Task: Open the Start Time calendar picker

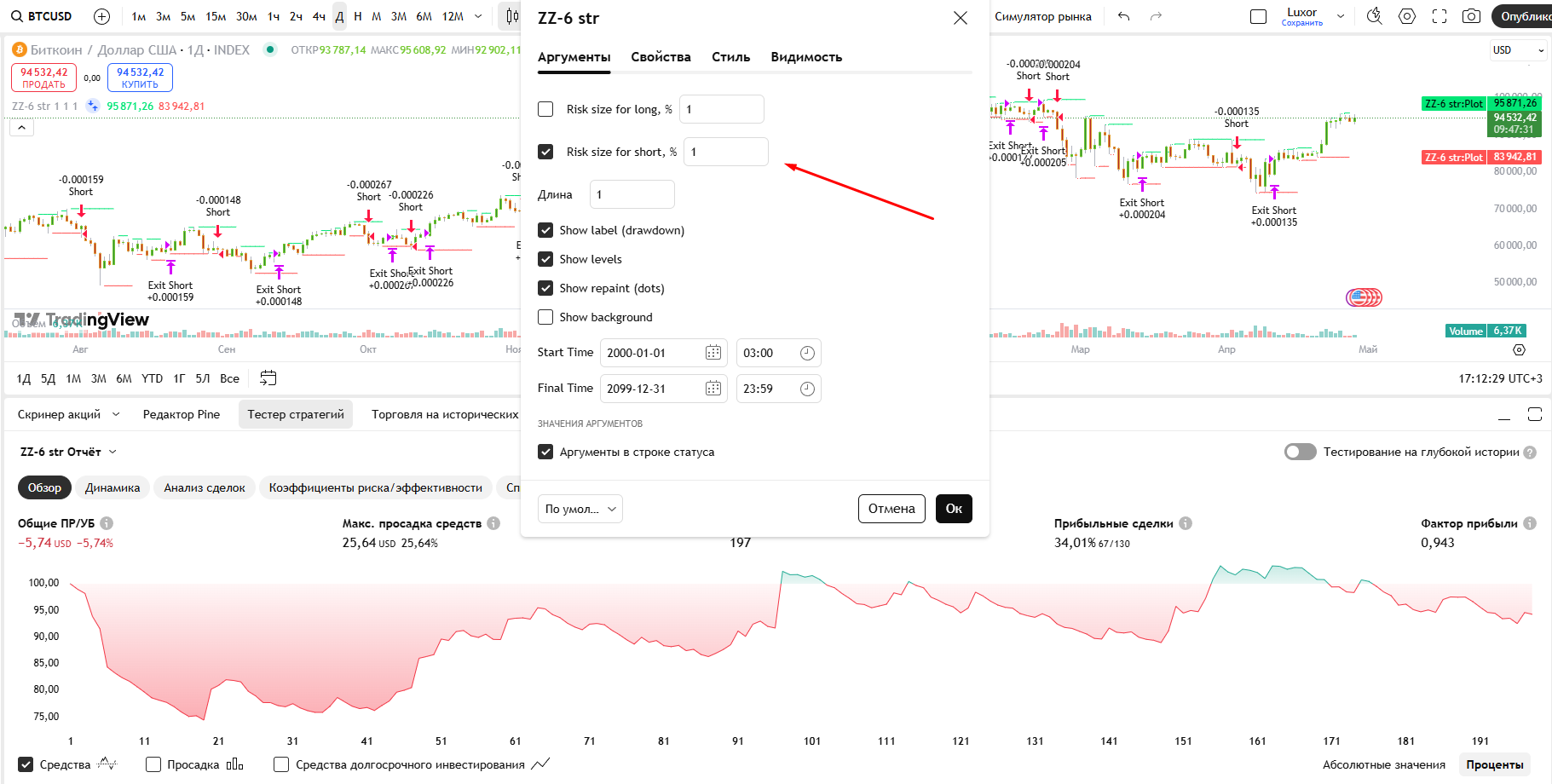Action: coord(713,353)
